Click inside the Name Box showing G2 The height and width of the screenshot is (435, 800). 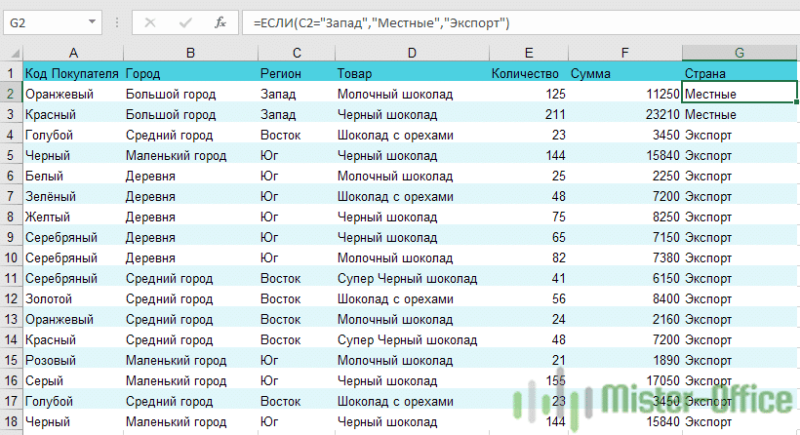(x=45, y=23)
